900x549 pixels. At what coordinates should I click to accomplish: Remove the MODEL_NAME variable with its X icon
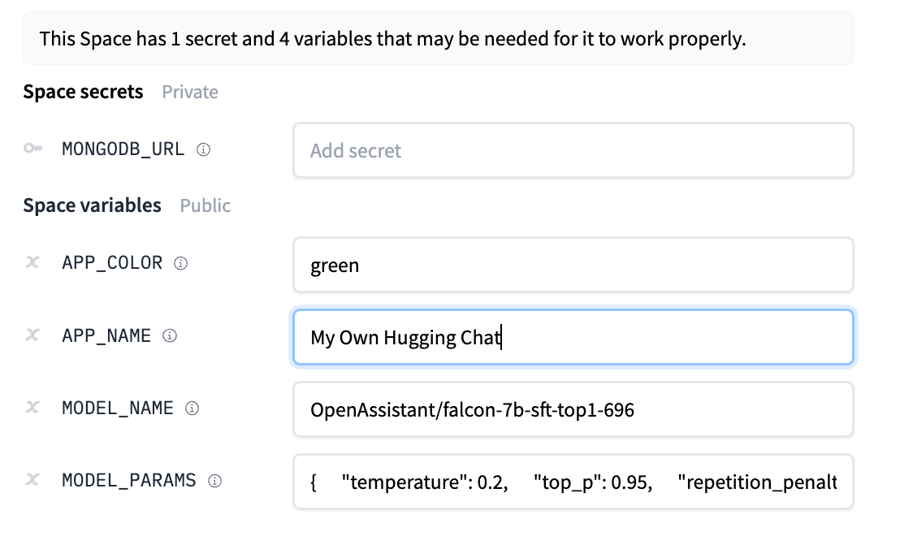point(33,408)
